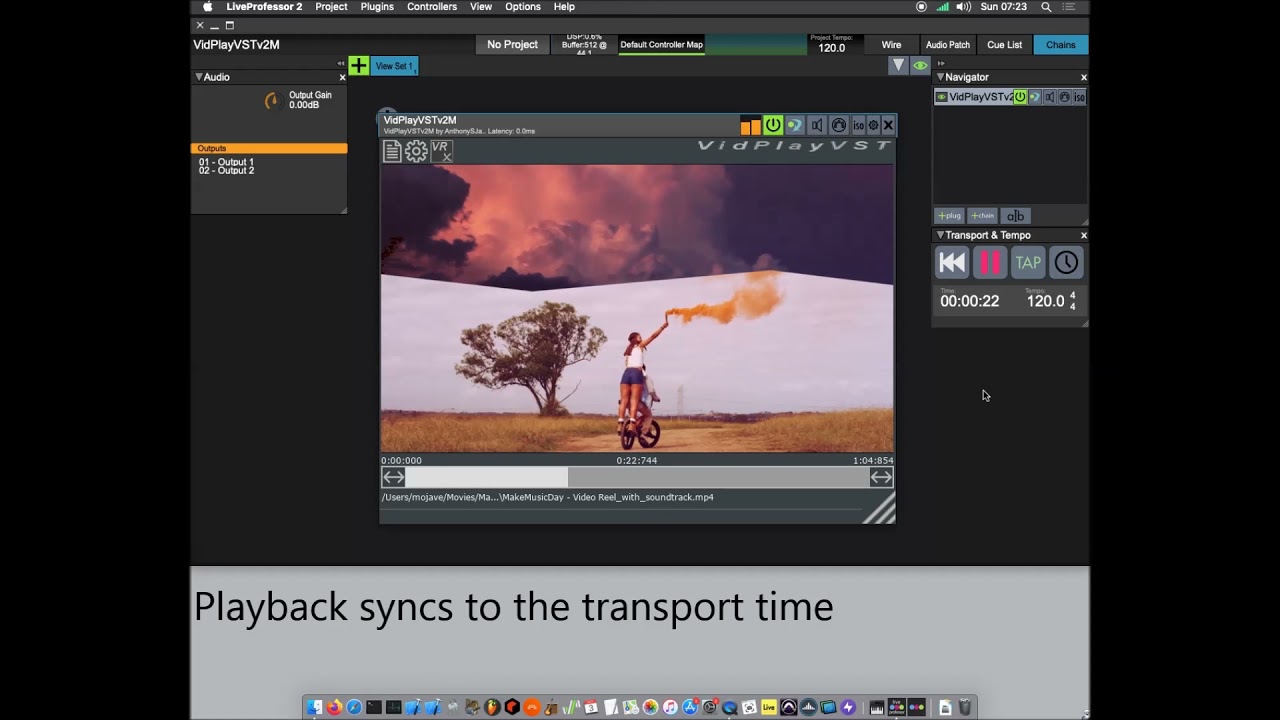Open the VidPlayVST playlist document icon

392,151
